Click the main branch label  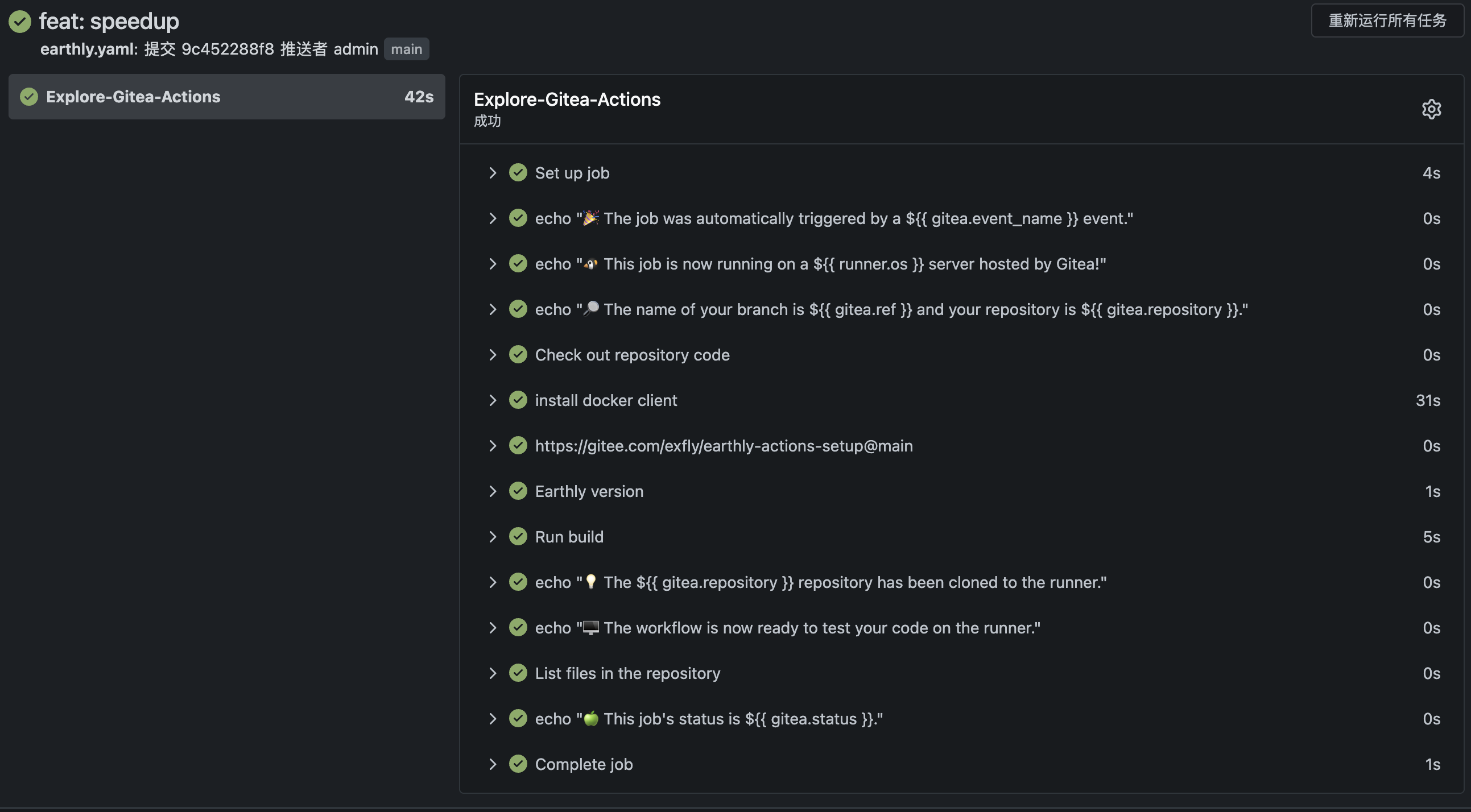click(407, 49)
